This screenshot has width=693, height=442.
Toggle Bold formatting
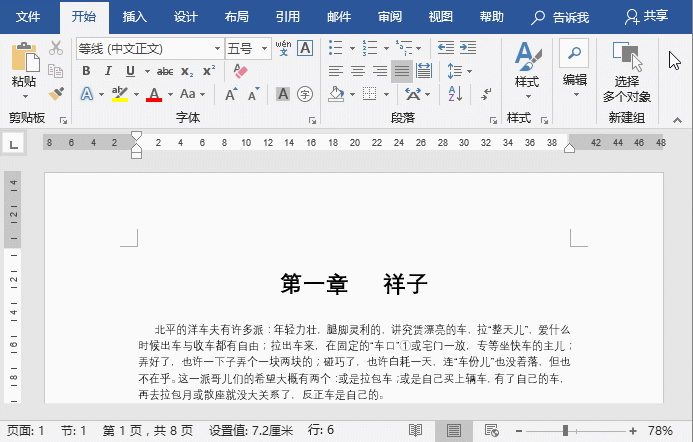(86, 71)
